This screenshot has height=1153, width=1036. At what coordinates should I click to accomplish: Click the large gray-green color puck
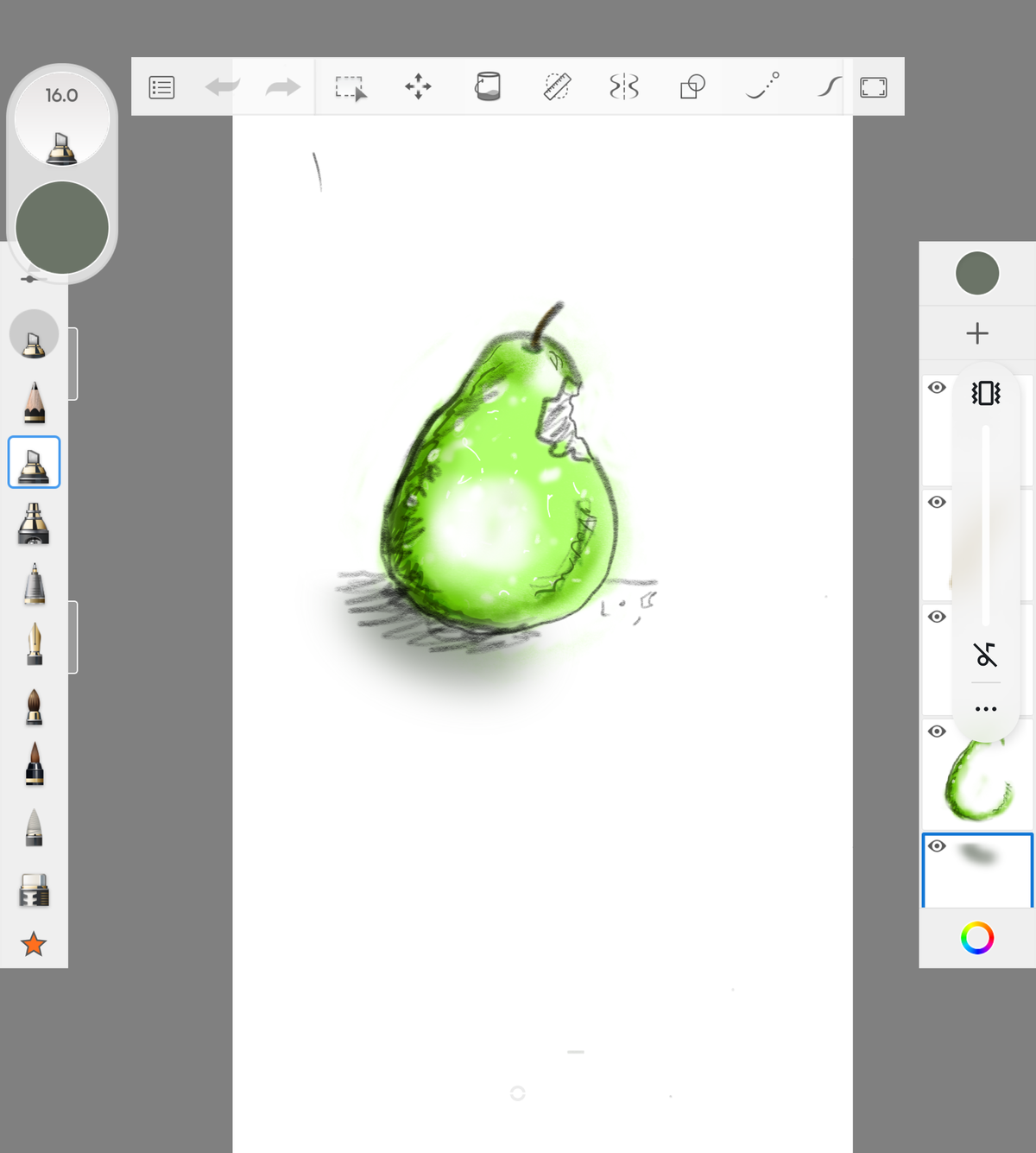(x=62, y=228)
